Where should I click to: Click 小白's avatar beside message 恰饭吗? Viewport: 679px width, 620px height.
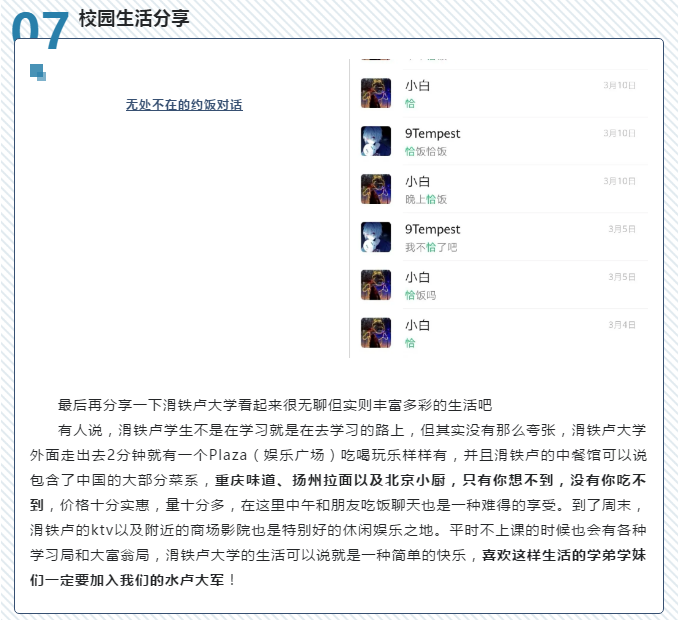click(x=376, y=285)
